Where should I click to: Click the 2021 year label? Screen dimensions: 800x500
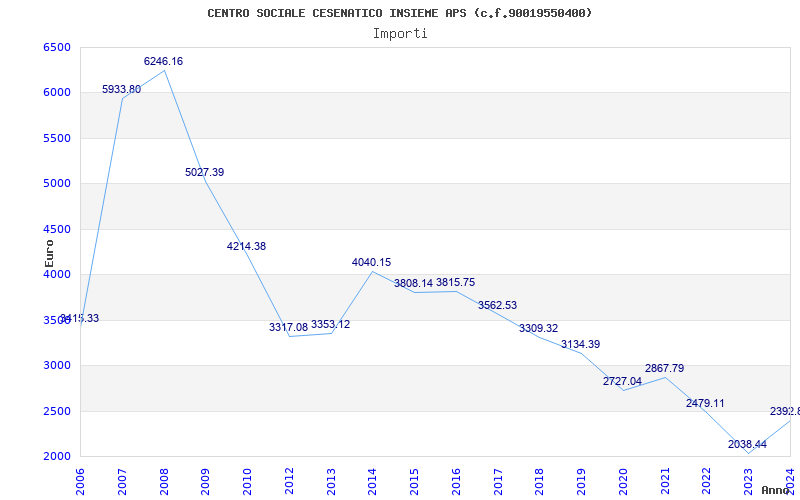click(x=665, y=481)
